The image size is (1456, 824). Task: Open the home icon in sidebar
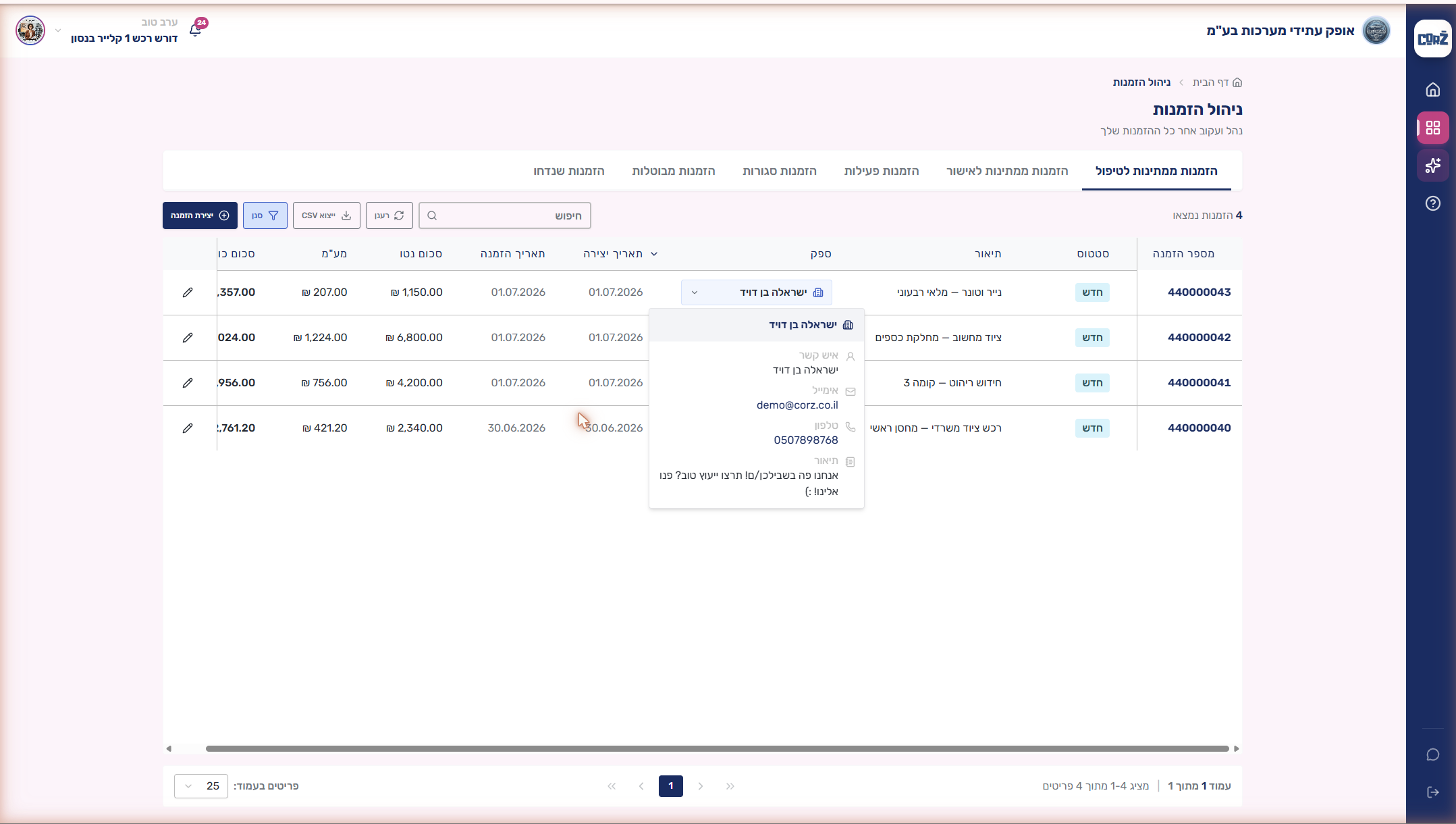tap(1432, 90)
